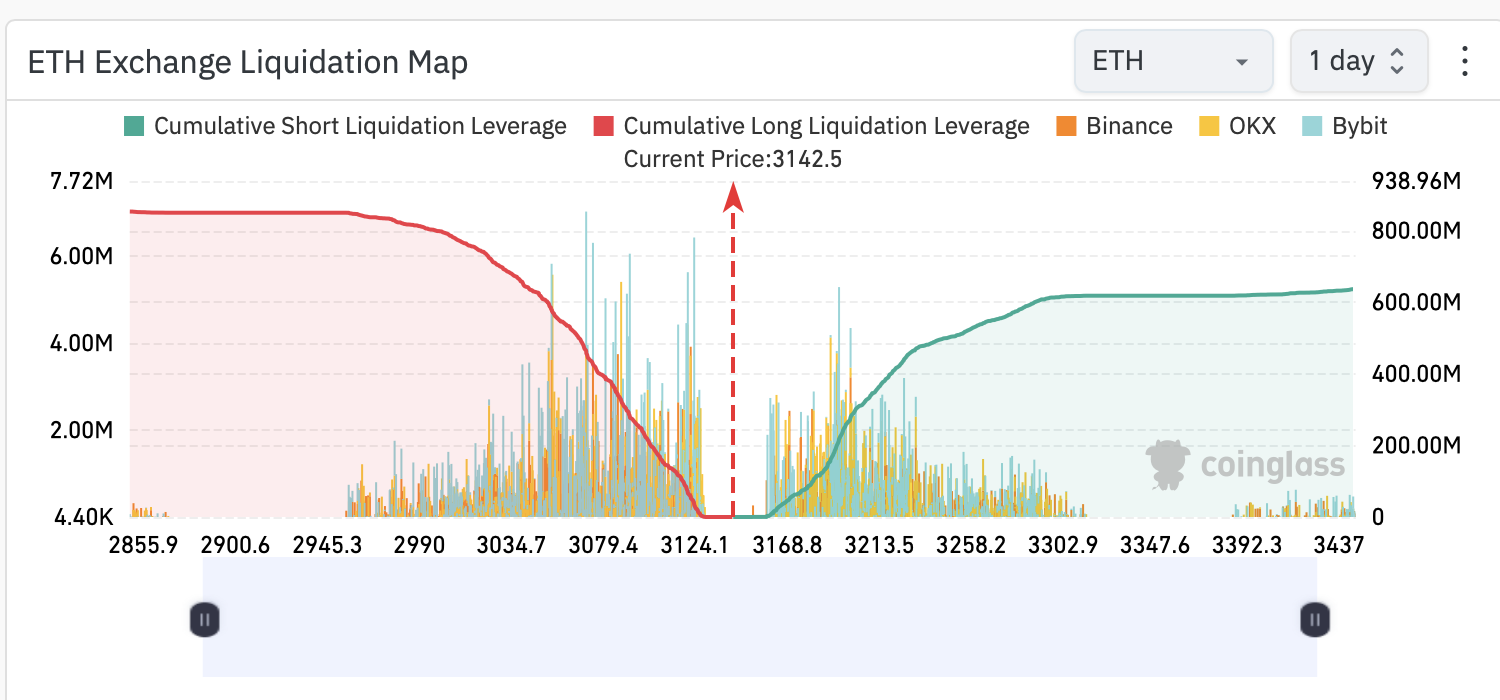
Task: Click the OKX legend text
Action: pos(1254,127)
